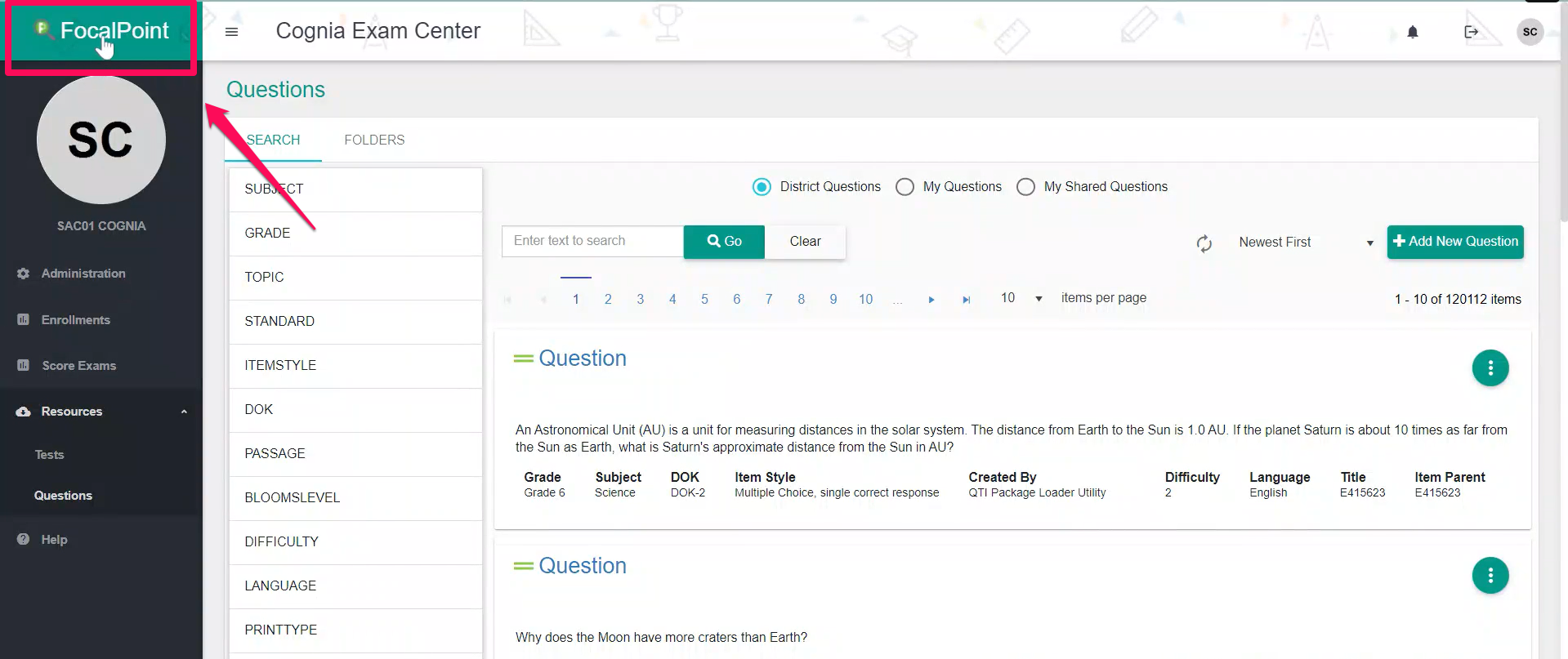Click the Clear button
This screenshot has width=1568, height=659.
click(x=805, y=242)
